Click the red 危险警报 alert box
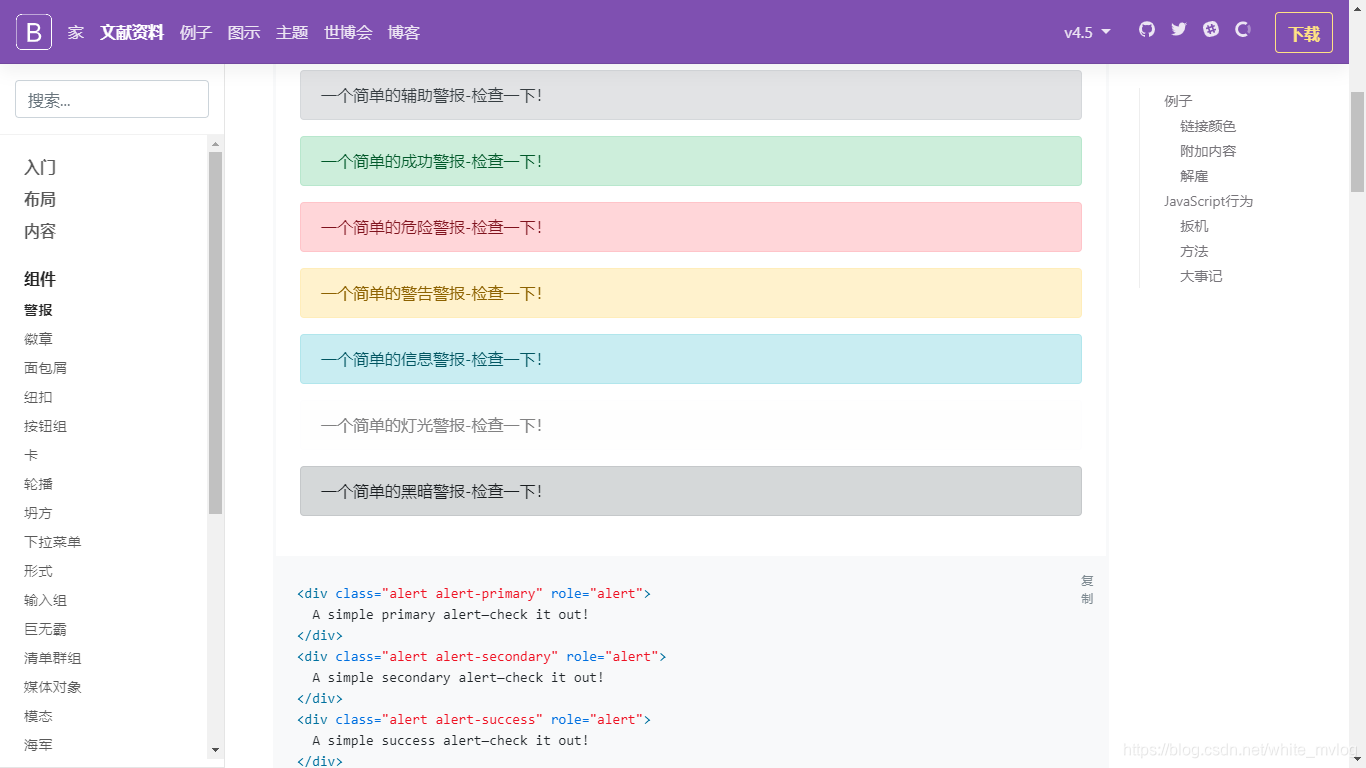The width and height of the screenshot is (1366, 768). coord(691,227)
